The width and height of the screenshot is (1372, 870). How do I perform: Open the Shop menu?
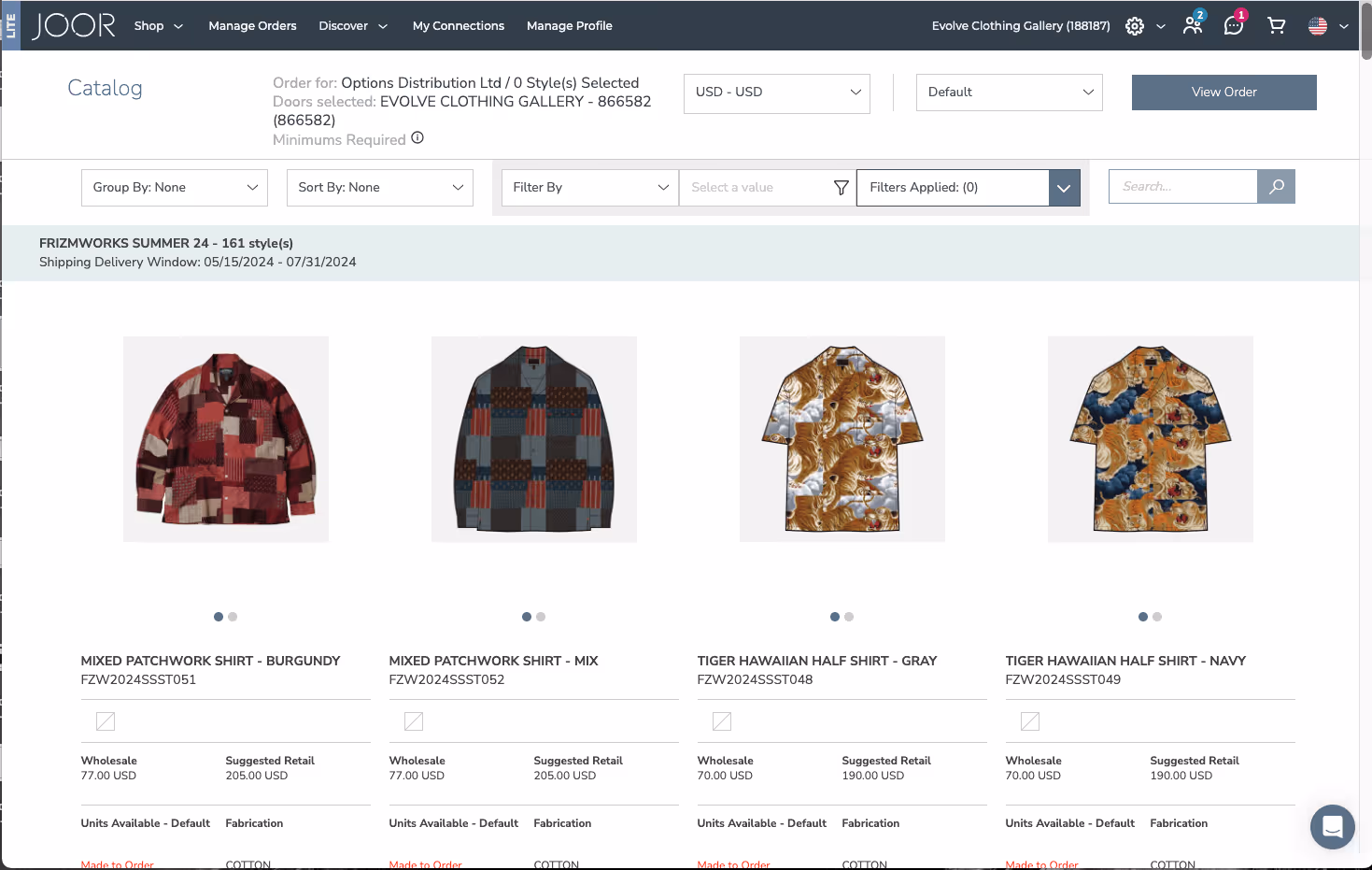[x=159, y=26]
